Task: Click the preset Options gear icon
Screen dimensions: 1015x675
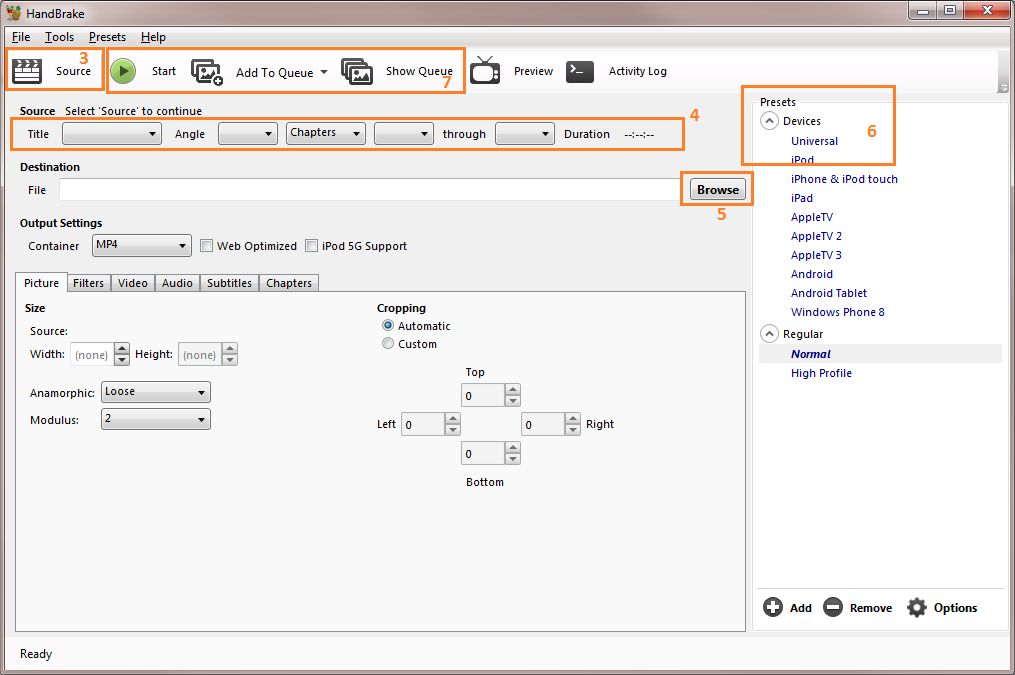Action: [917, 607]
